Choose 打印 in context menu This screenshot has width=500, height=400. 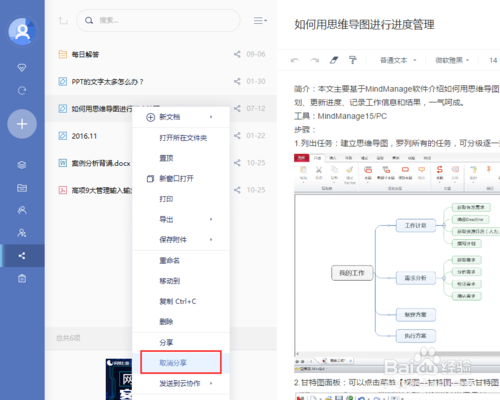point(181,199)
